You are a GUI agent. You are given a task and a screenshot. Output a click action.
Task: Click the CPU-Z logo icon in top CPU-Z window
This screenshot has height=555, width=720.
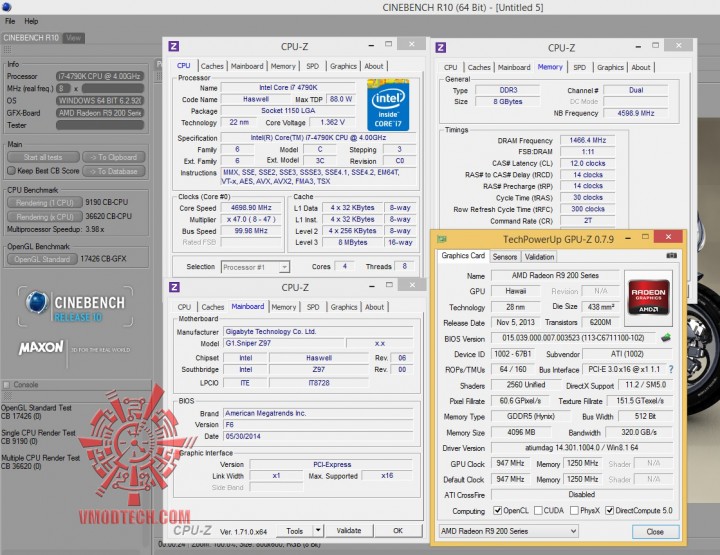174,46
